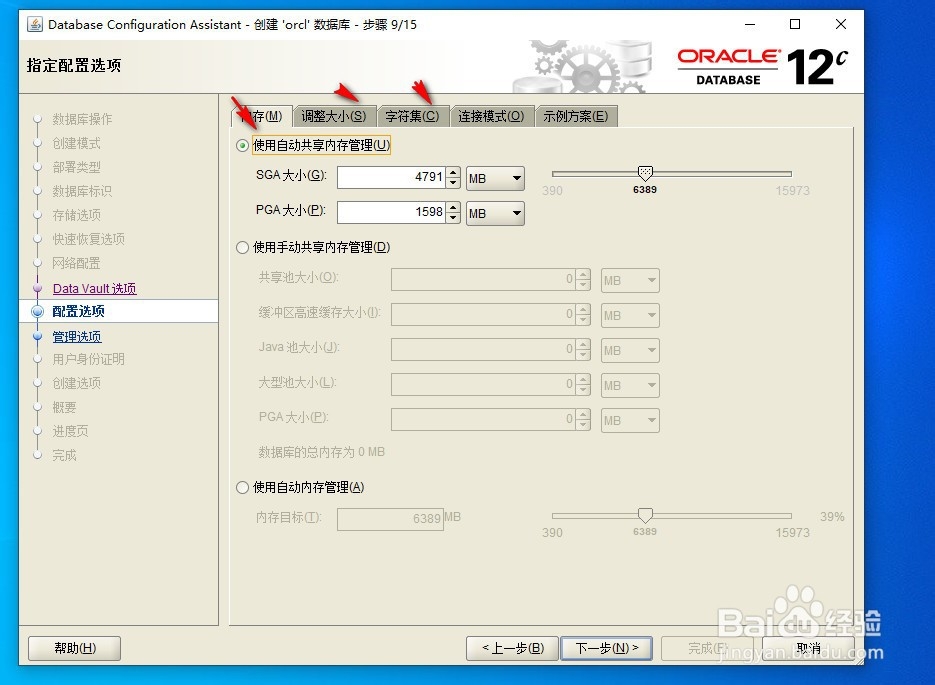935x685 pixels.
Task: Click the 上一步(B) button
Action: [511, 648]
